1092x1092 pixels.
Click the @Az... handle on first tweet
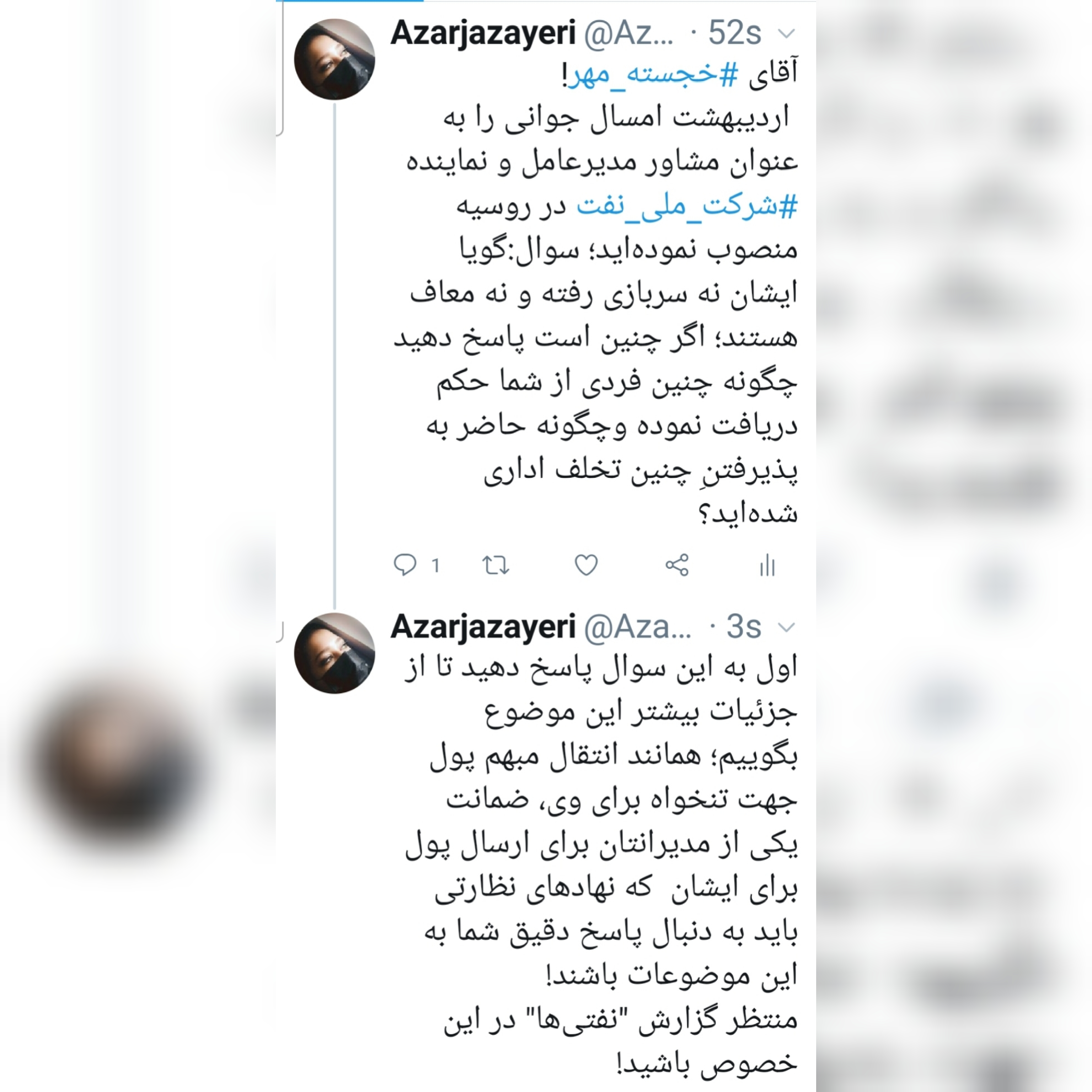point(628,34)
